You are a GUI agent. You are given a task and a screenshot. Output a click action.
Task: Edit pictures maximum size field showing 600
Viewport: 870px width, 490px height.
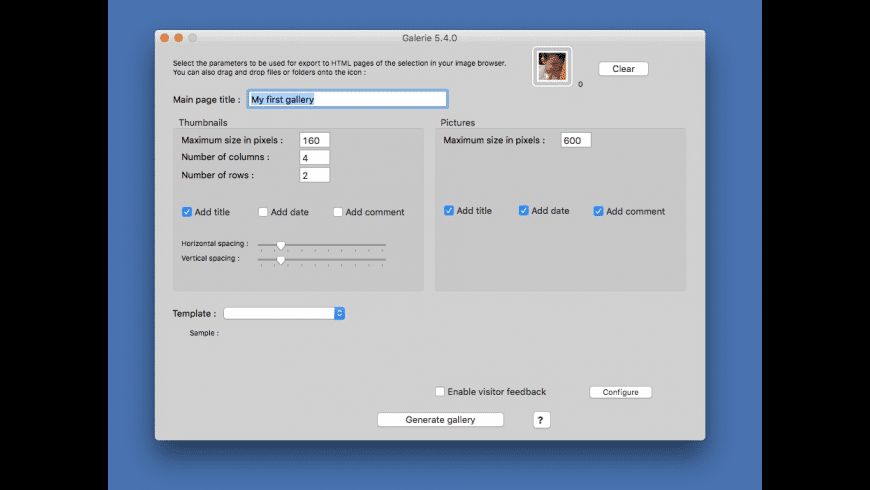(x=575, y=140)
